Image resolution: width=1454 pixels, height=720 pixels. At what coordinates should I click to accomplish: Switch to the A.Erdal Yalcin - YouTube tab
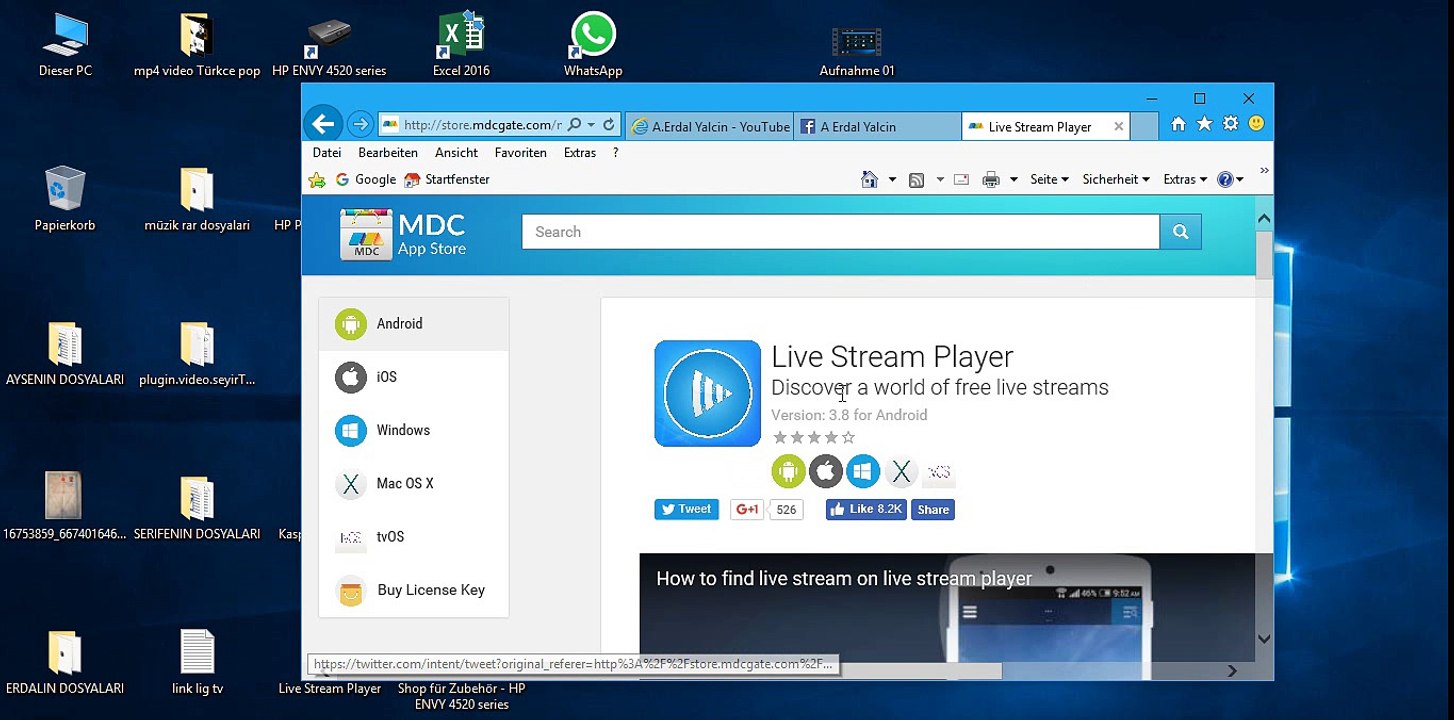point(711,126)
